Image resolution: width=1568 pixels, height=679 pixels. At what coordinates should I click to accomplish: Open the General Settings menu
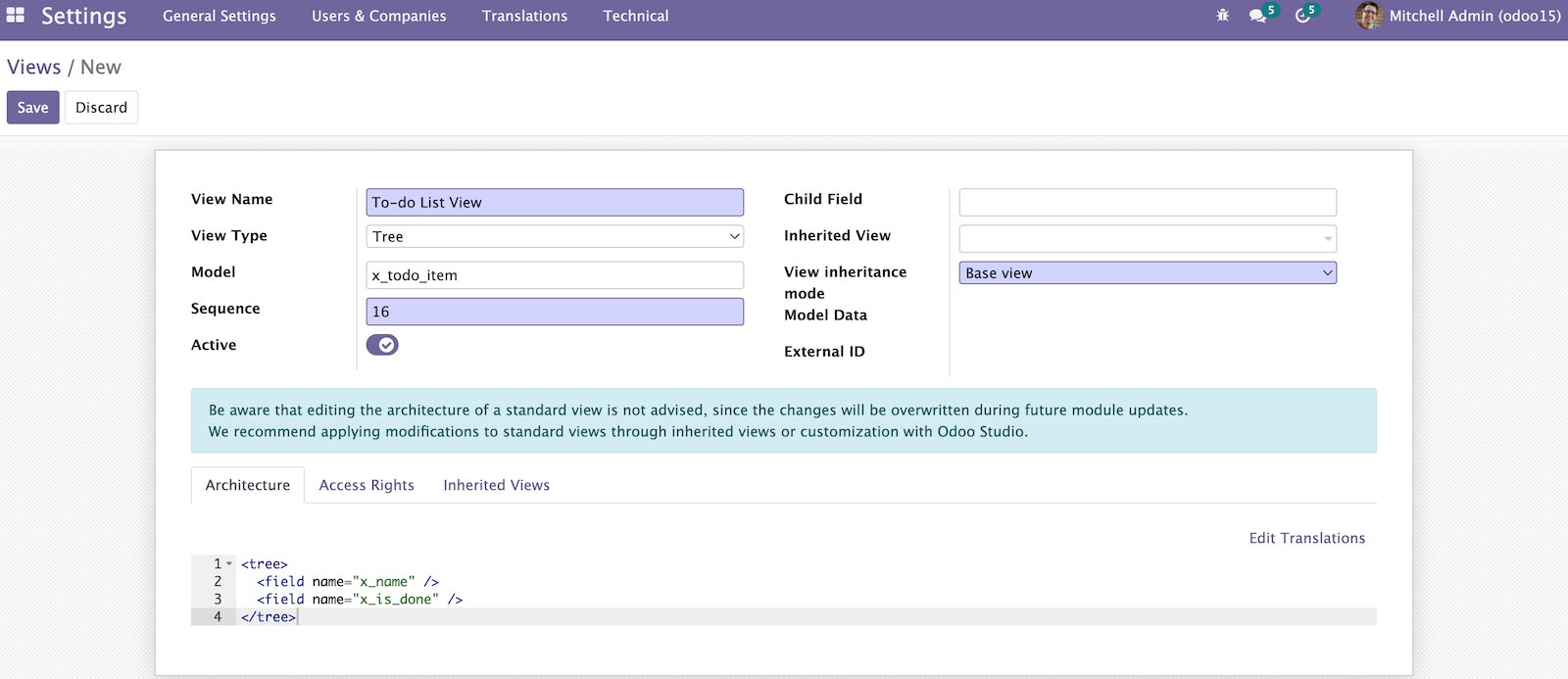tap(220, 16)
